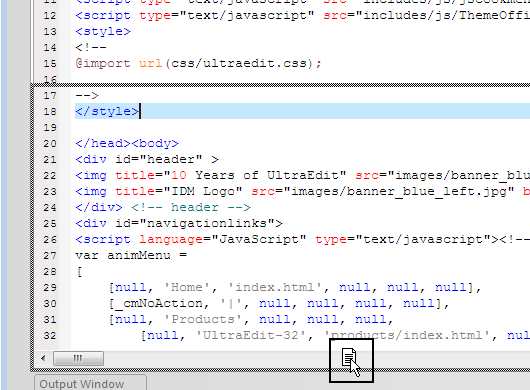Screen dimensions: 530x390
Task: Click the '_cmNoAction' text on line 30
Action: [x=158, y=303]
